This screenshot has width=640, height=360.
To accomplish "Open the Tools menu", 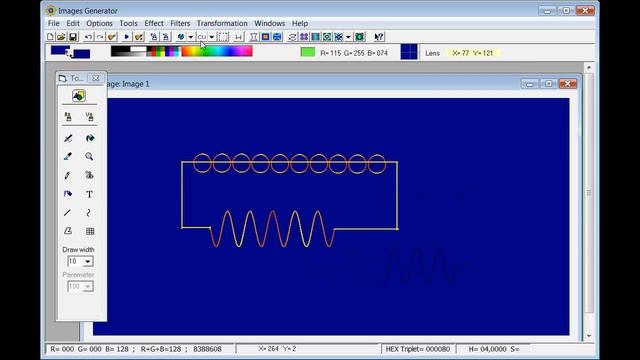I will [x=128, y=23].
